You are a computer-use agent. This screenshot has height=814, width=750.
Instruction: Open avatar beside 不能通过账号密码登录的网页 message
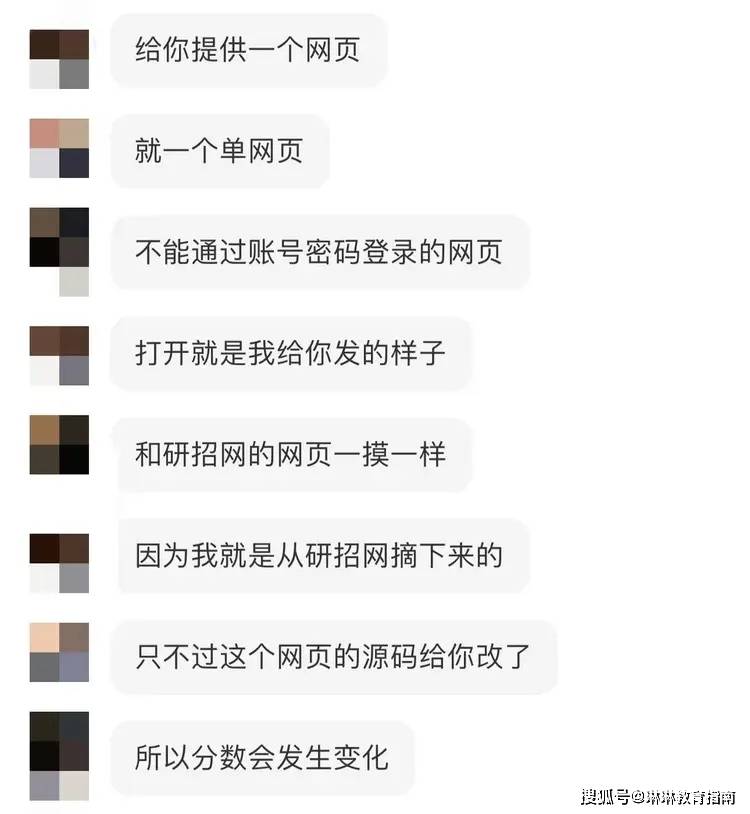tap(59, 252)
